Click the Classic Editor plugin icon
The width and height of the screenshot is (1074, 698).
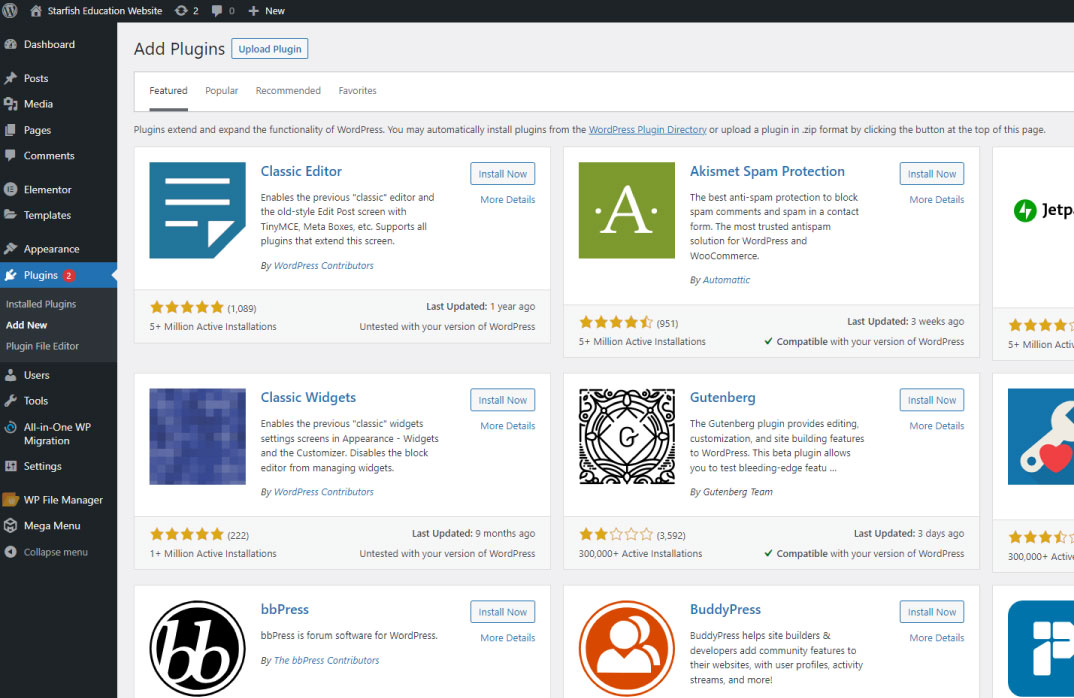(197, 210)
